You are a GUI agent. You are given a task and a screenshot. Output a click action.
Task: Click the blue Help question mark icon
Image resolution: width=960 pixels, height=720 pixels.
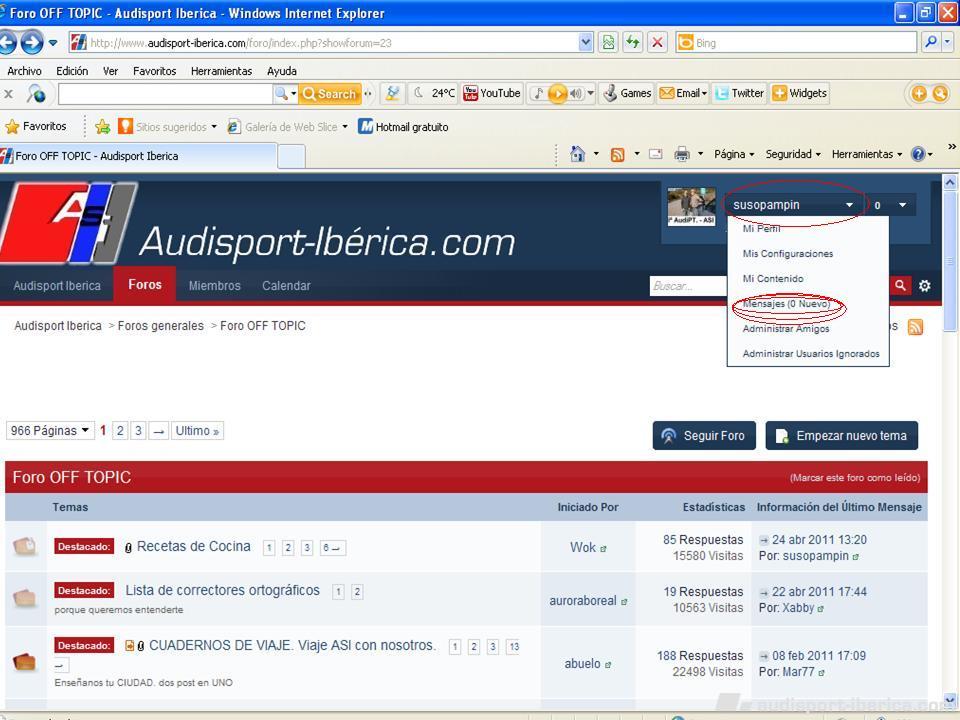[x=918, y=154]
